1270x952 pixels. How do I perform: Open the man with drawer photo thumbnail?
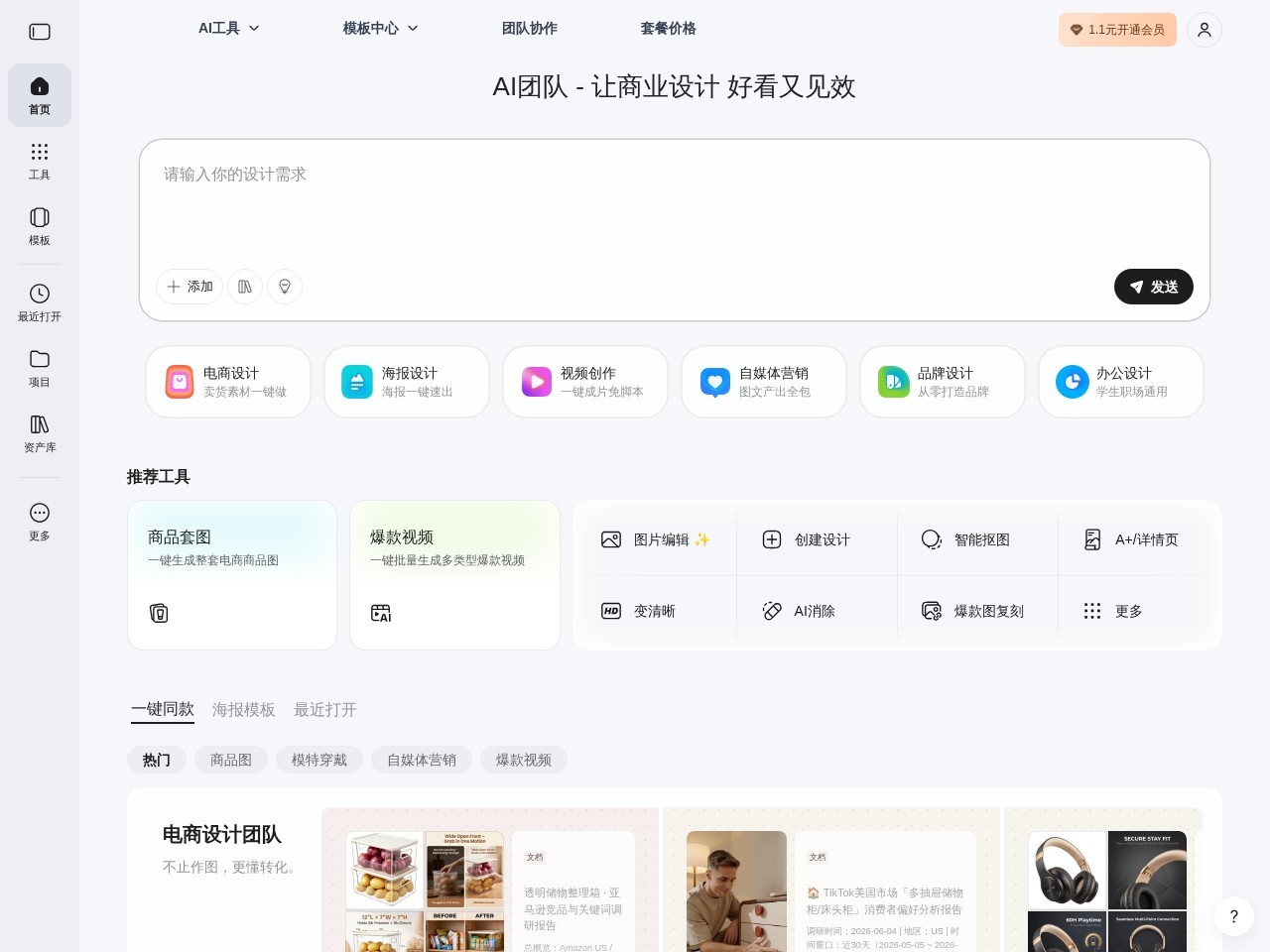[x=736, y=892]
